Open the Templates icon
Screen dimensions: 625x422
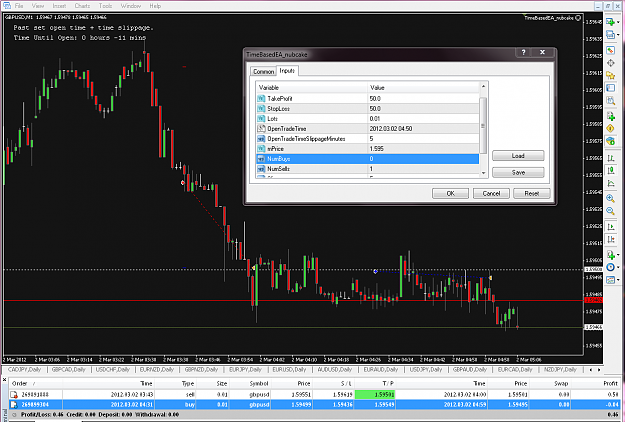tap(610, 280)
